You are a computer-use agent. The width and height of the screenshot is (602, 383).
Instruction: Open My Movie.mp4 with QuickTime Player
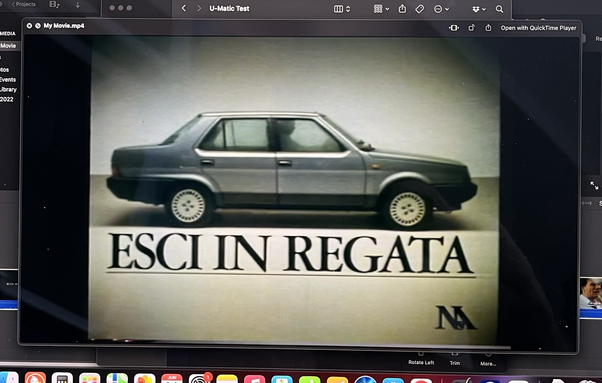tap(538, 28)
